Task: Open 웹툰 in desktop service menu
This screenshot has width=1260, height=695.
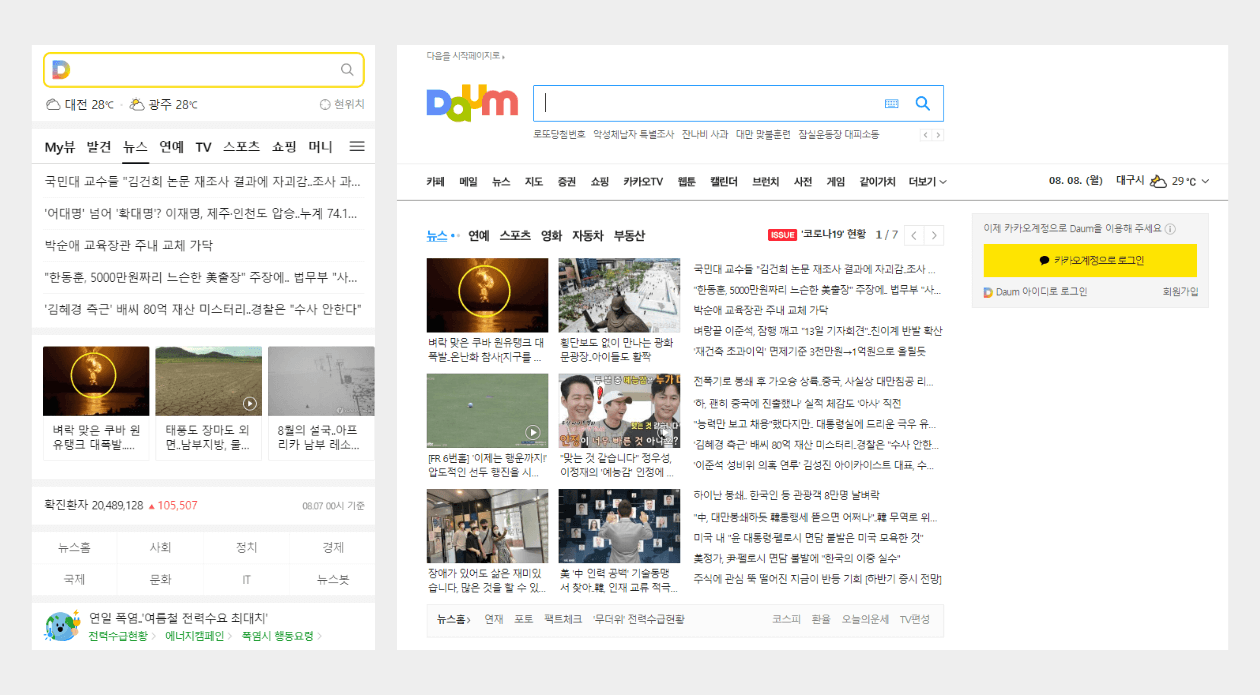Action: tap(686, 181)
